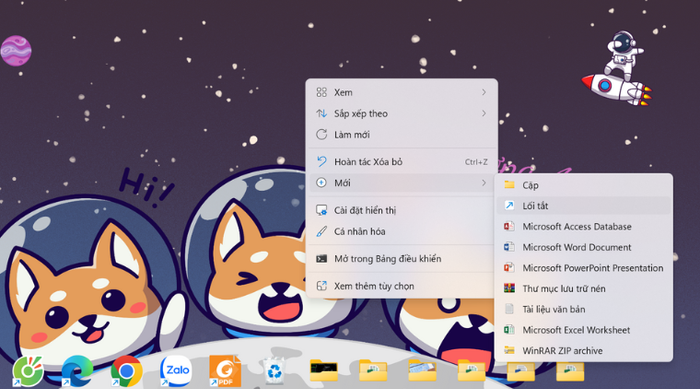Choose Lối tắt to create a shortcut
Viewport: 700px width, 389px height.
point(583,205)
